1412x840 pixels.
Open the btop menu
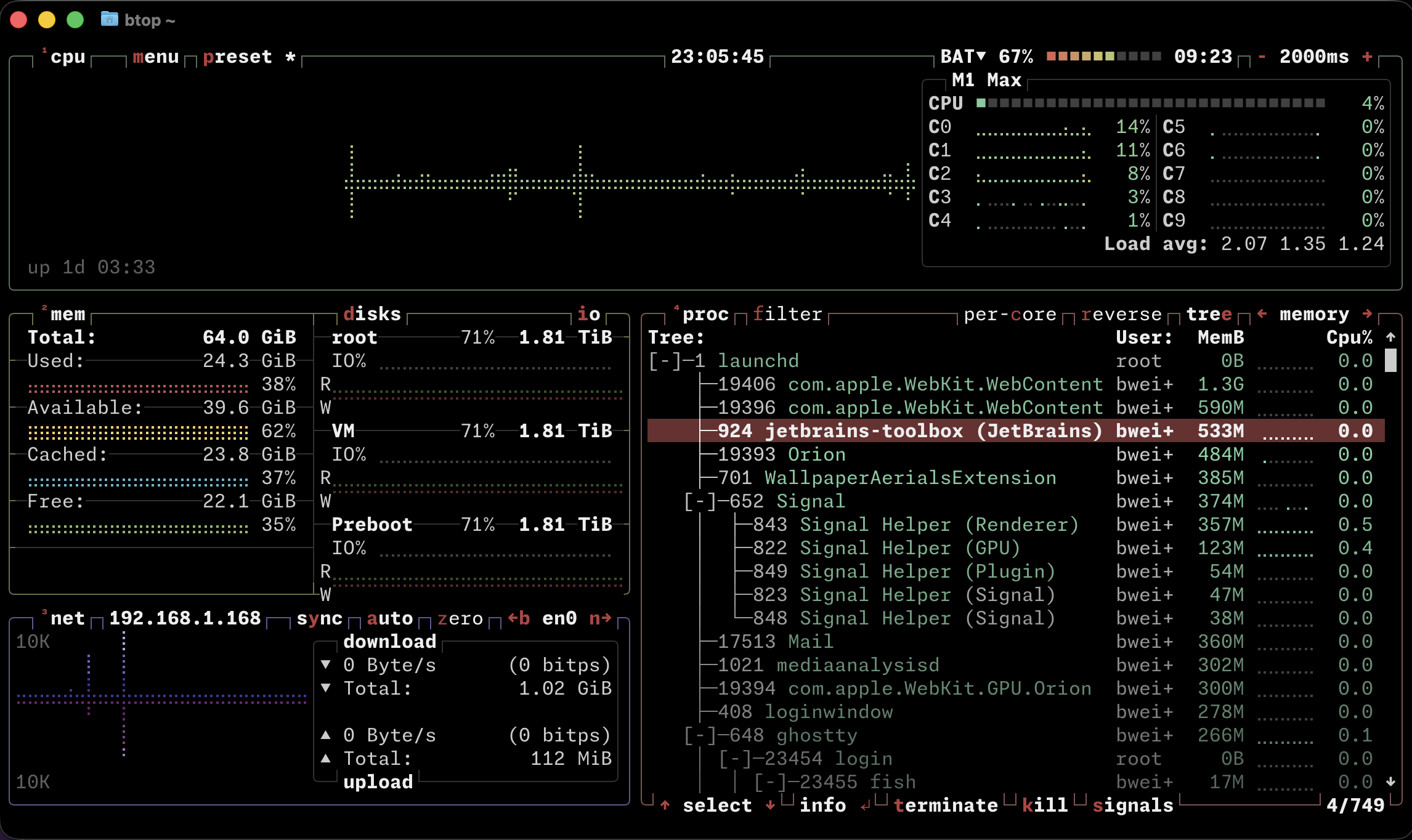[155, 57]
